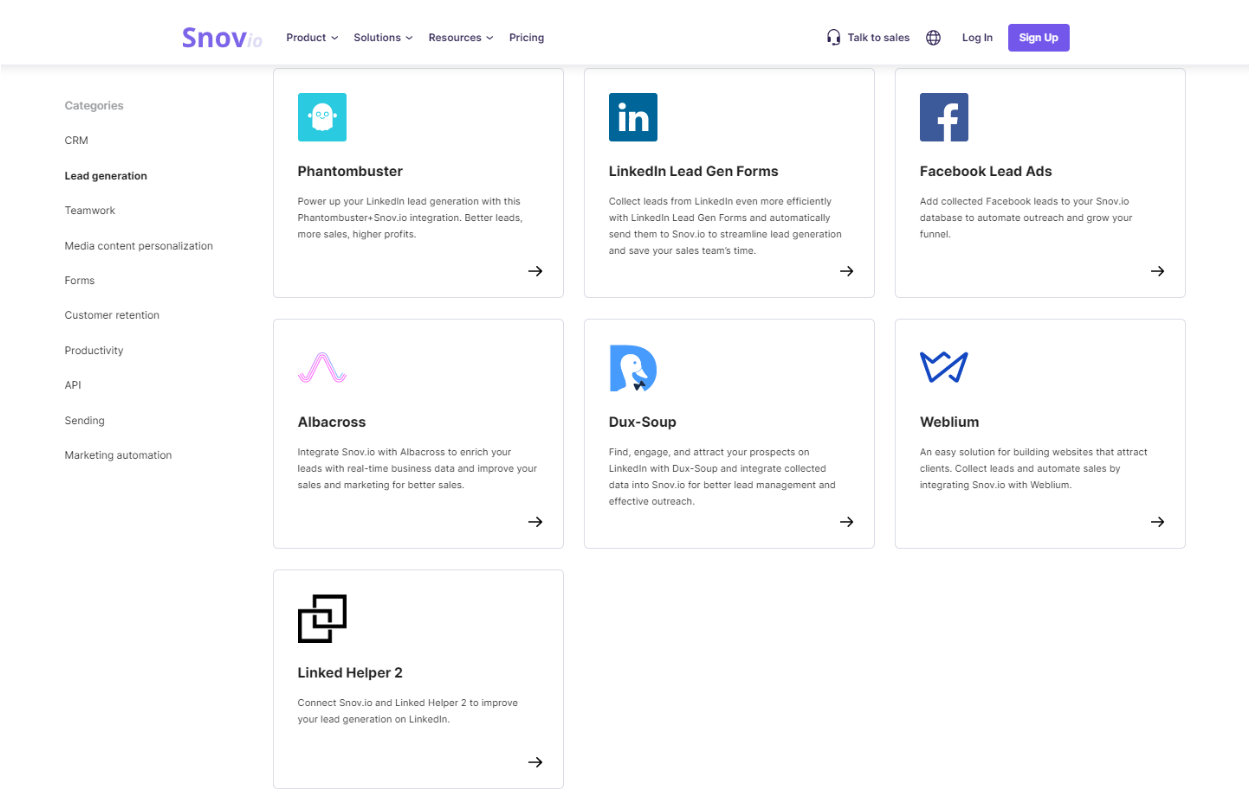
Task: Click the arrow on Weblium card
Action: [x=1158, y=522]
